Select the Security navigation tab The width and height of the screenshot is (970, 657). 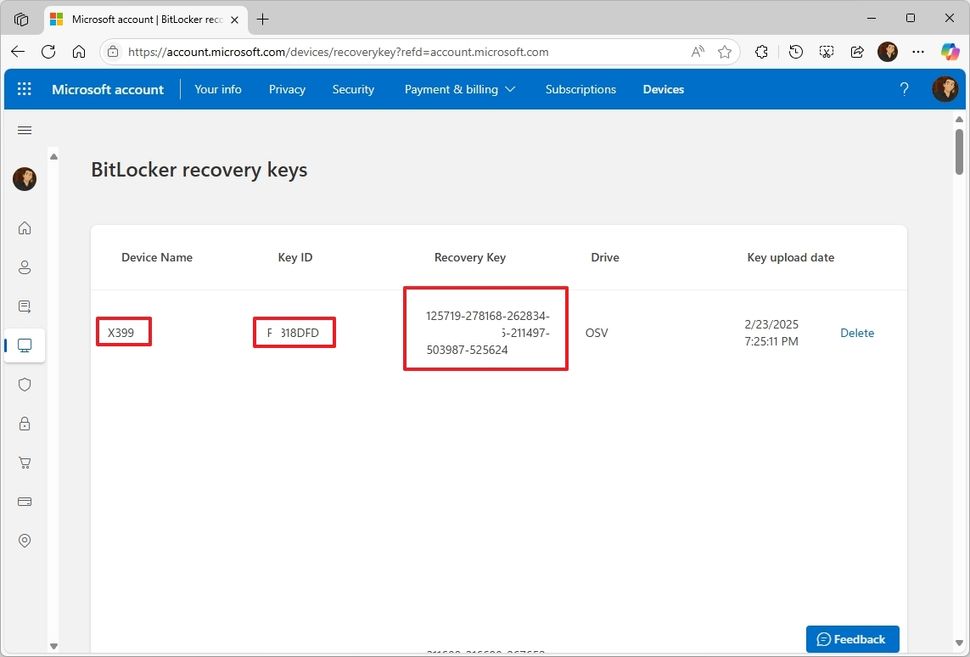click(353, 89)
